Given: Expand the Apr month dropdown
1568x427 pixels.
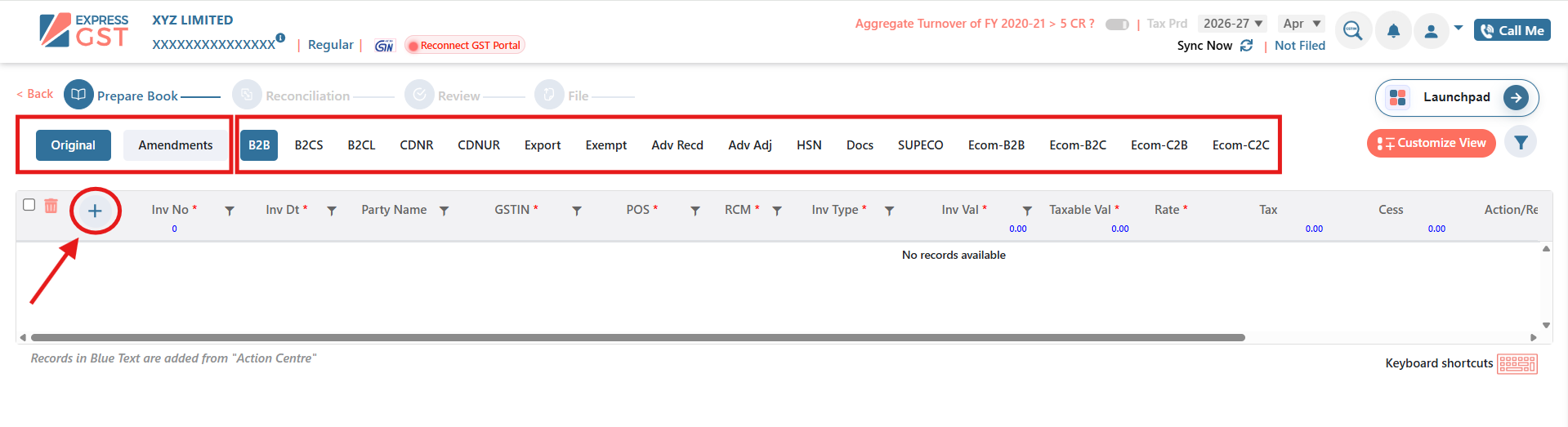Looking at the screenshot, I should [x=1301, y=24].
